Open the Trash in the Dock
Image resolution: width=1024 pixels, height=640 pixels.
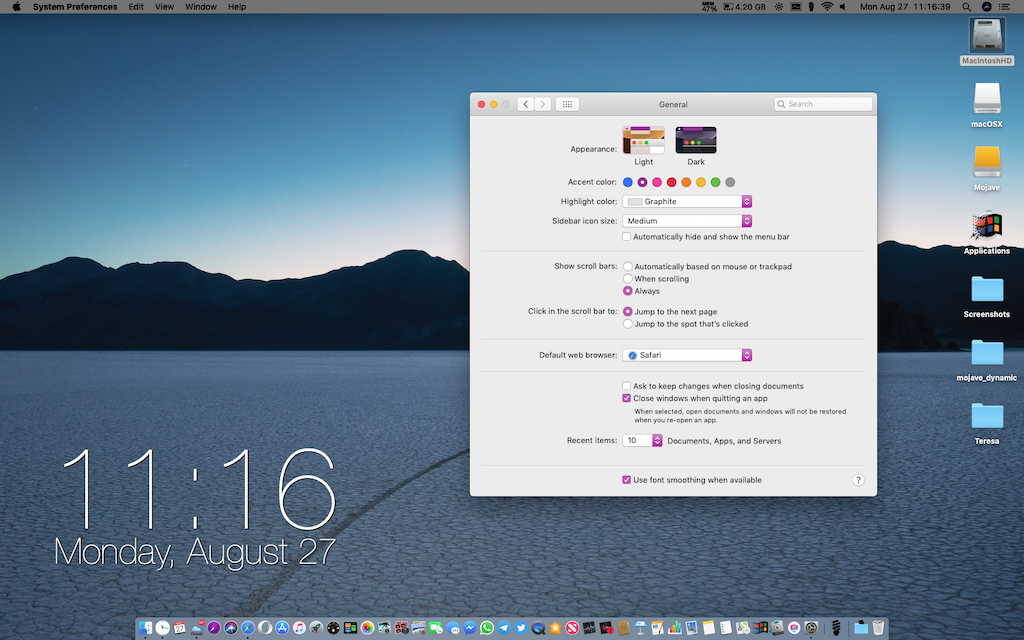click(878, 628)
